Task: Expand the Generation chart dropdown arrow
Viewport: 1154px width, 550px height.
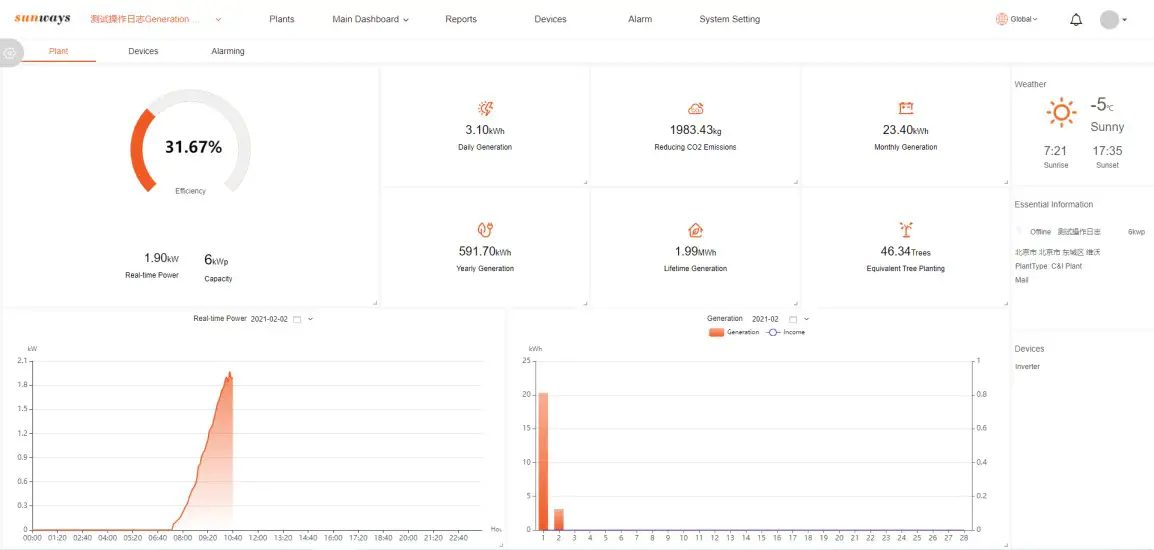Action: click(x=807, y=320)
